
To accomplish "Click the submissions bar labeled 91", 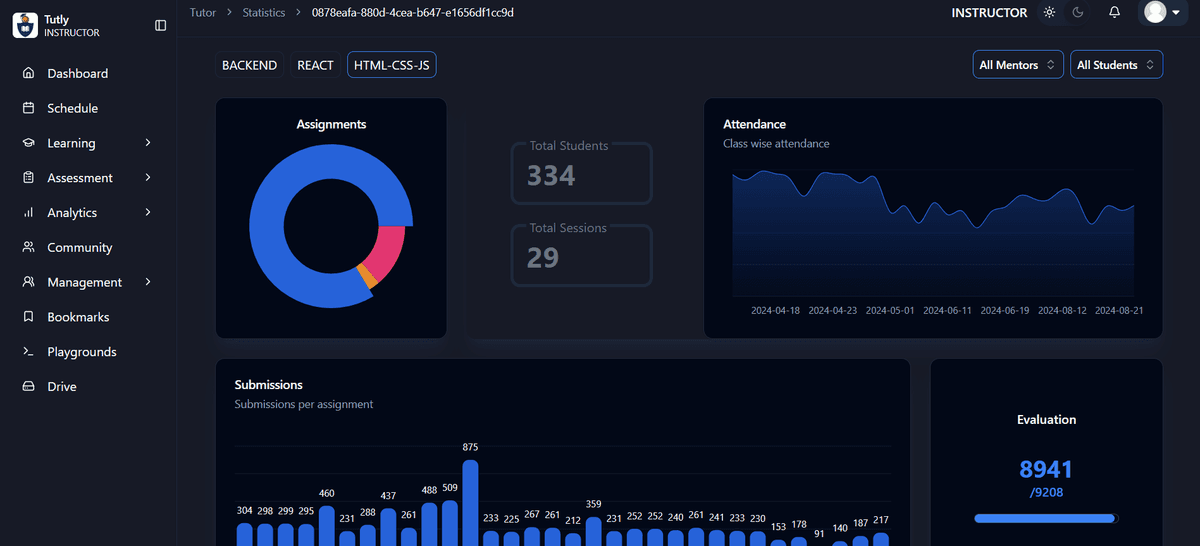I will pos(819,544).
